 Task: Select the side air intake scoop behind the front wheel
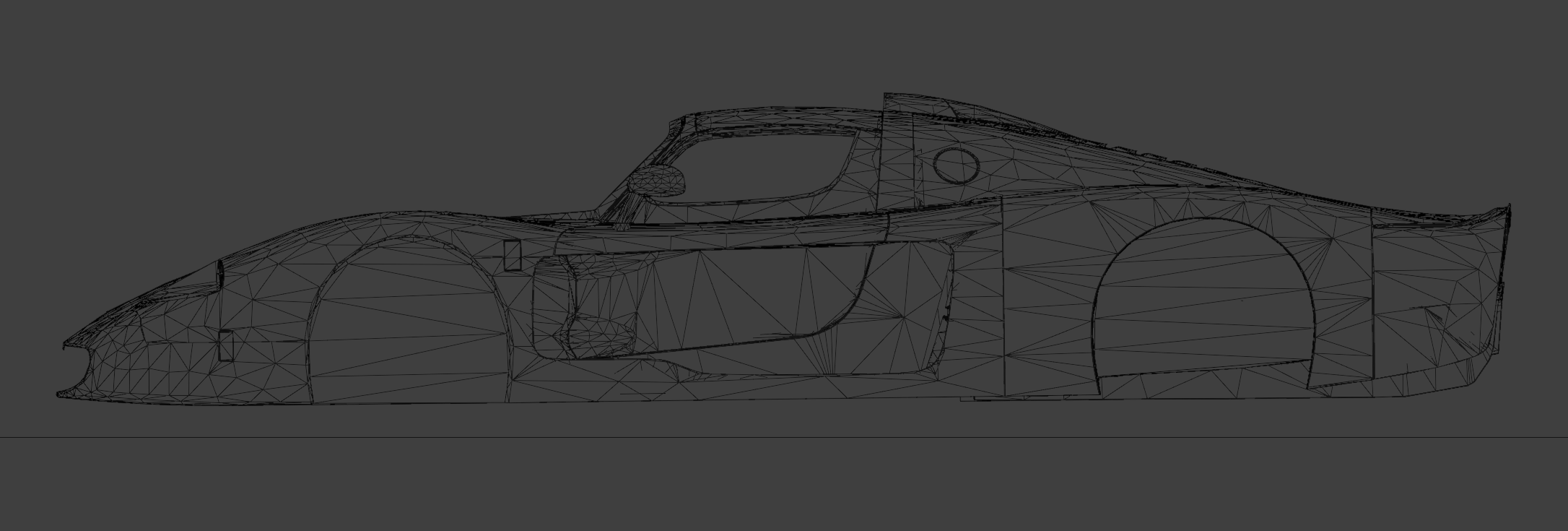(x=585, y=307)
